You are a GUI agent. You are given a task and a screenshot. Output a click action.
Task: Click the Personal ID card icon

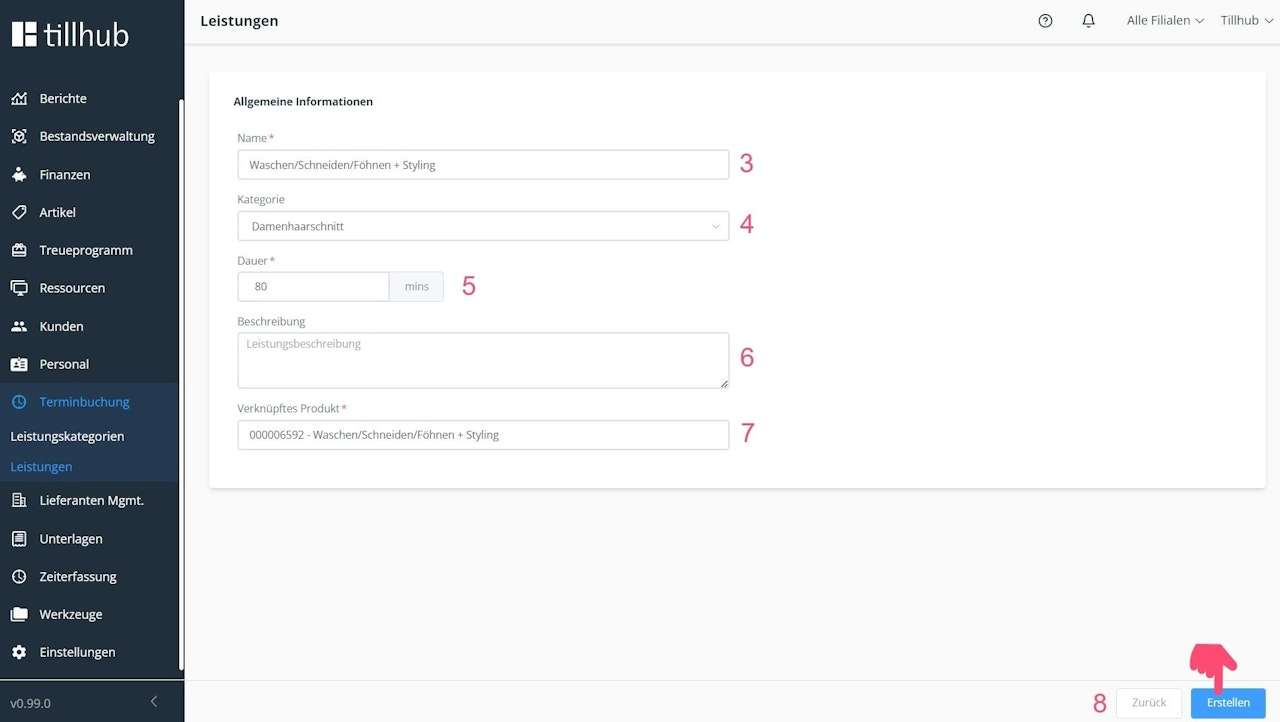pos(19,364)
